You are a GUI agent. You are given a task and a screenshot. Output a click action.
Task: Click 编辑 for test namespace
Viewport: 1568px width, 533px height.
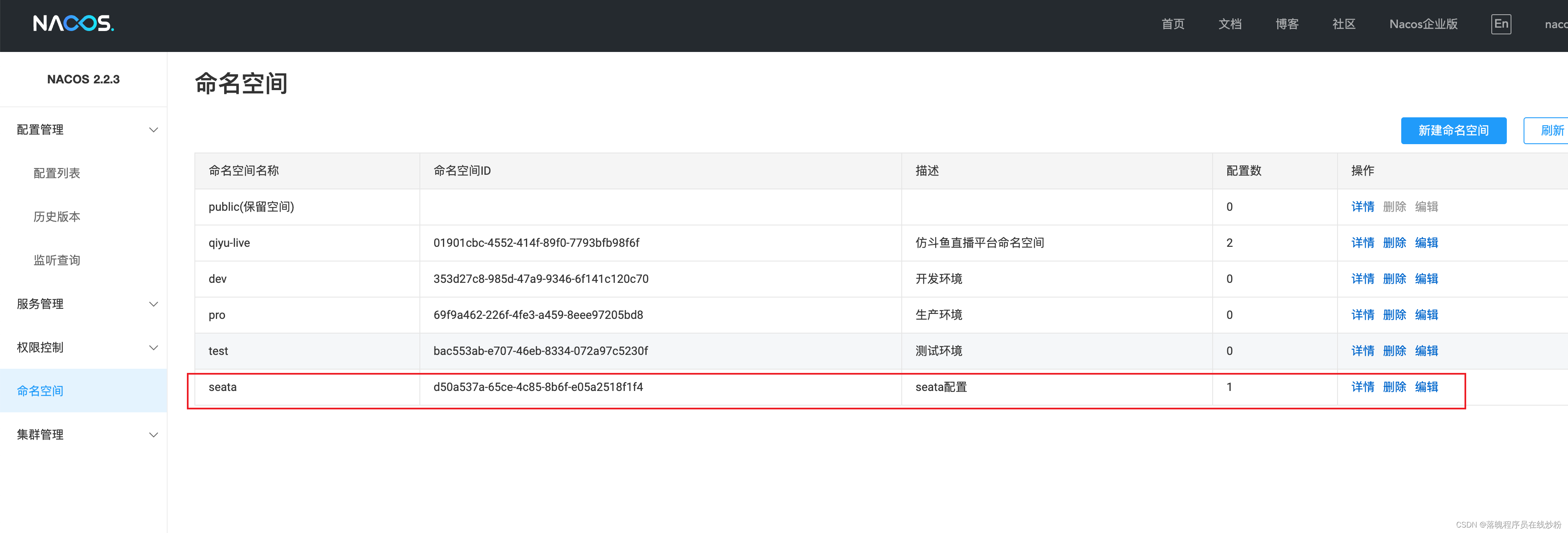tap(1426, 351)
